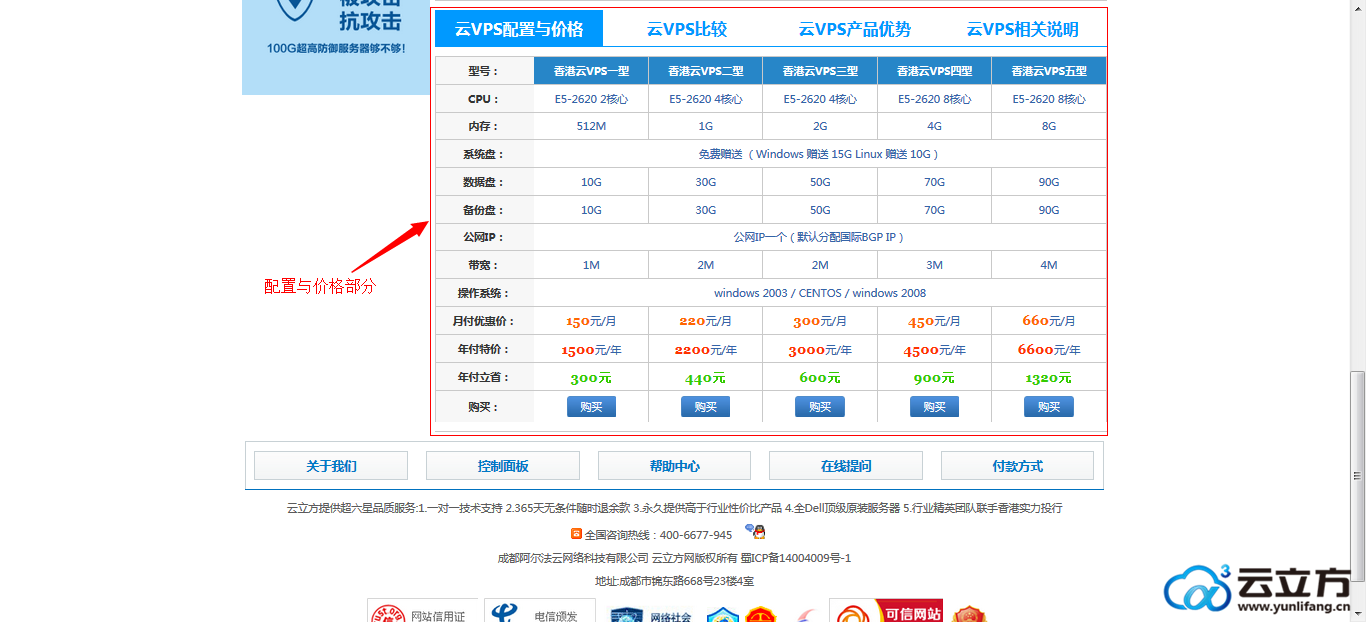Click the 8G memory cell
1366x622 pixels.
(x=1049, y=127)
